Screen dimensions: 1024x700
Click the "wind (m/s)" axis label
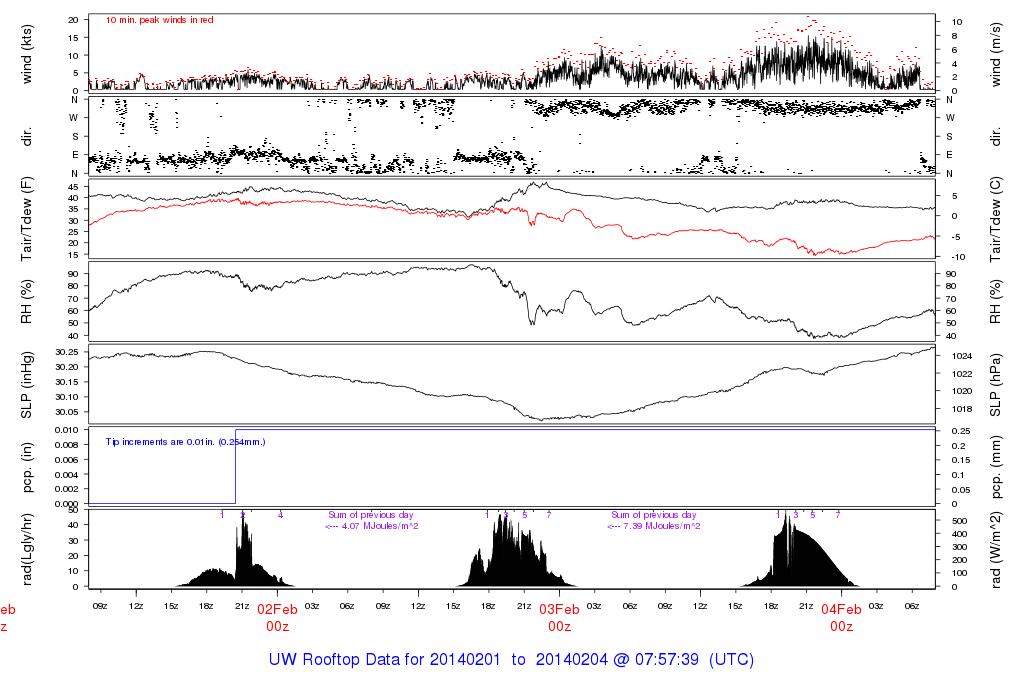pyautogui.click(x=995, y=54)
